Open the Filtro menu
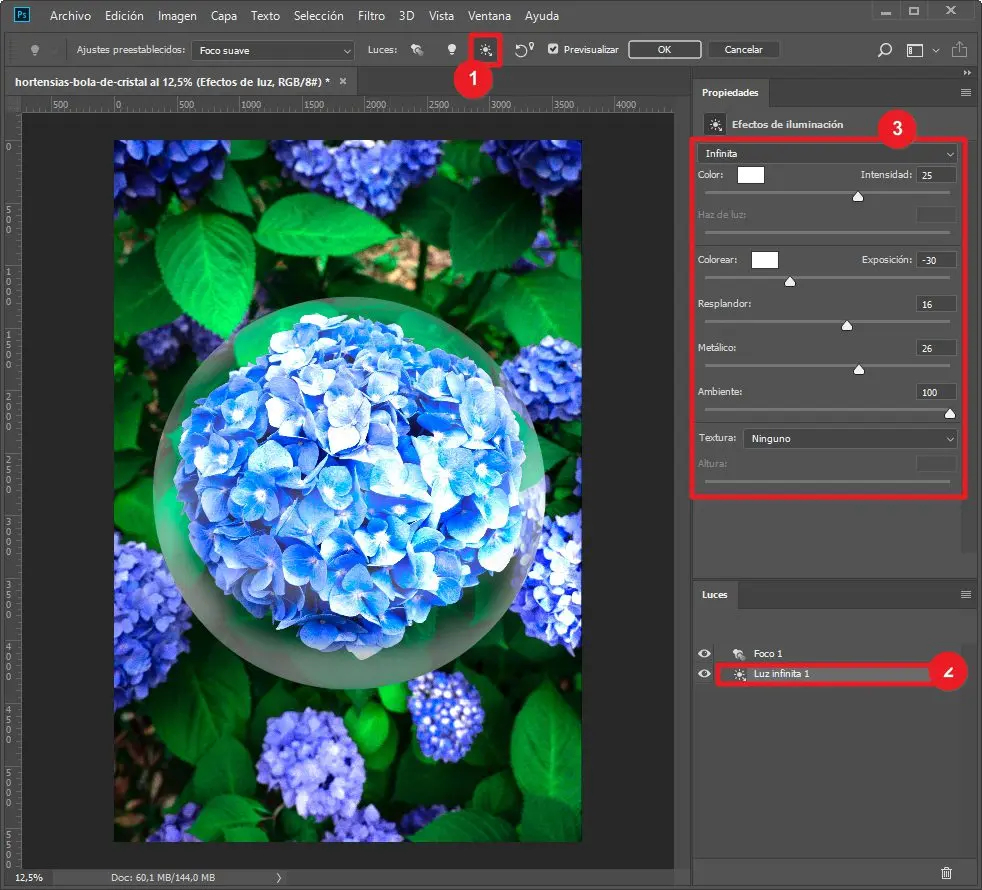The image size is (982, 890). [371, 16]
